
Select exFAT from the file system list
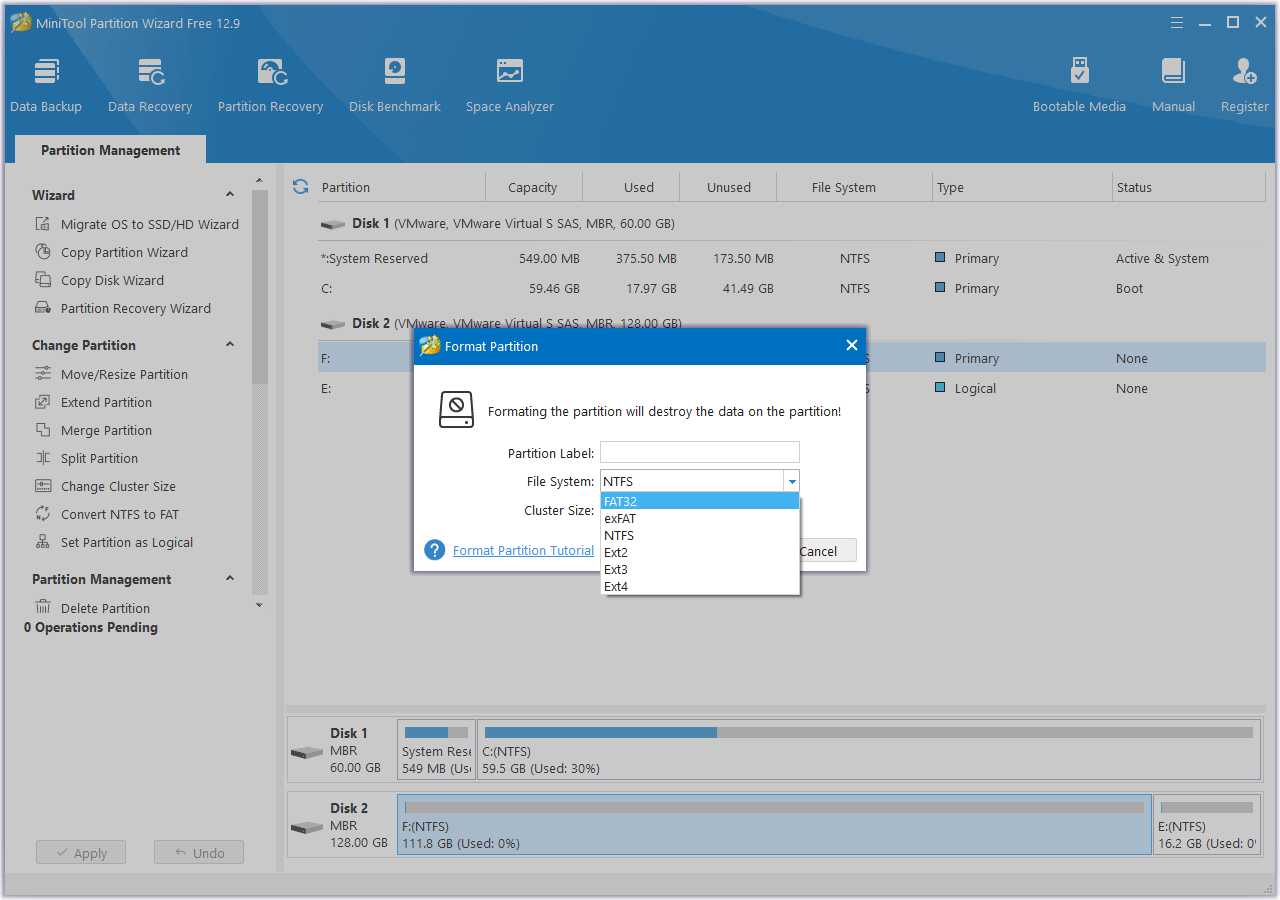click(700, 518)
